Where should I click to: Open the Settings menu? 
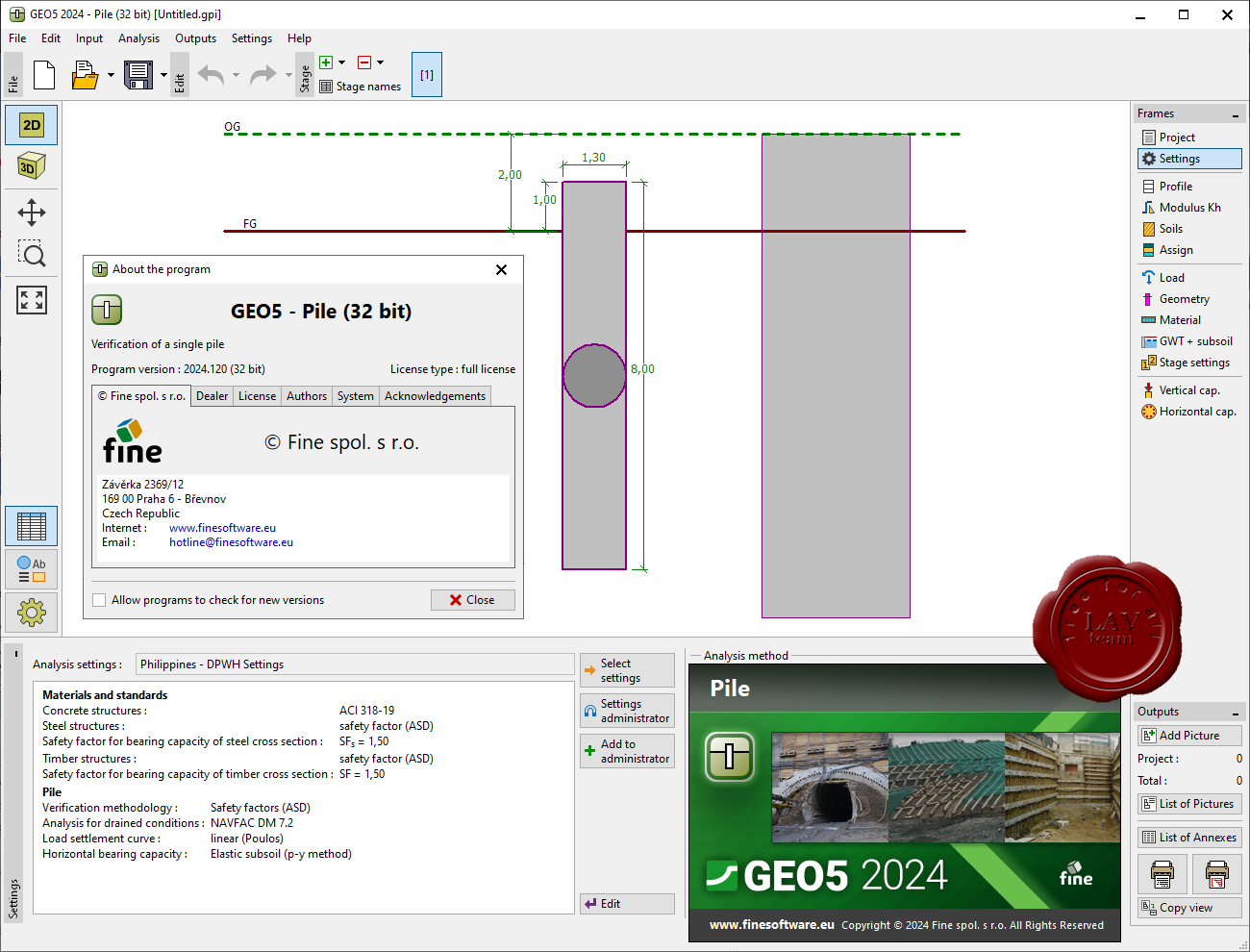click(x=252, y=38)
